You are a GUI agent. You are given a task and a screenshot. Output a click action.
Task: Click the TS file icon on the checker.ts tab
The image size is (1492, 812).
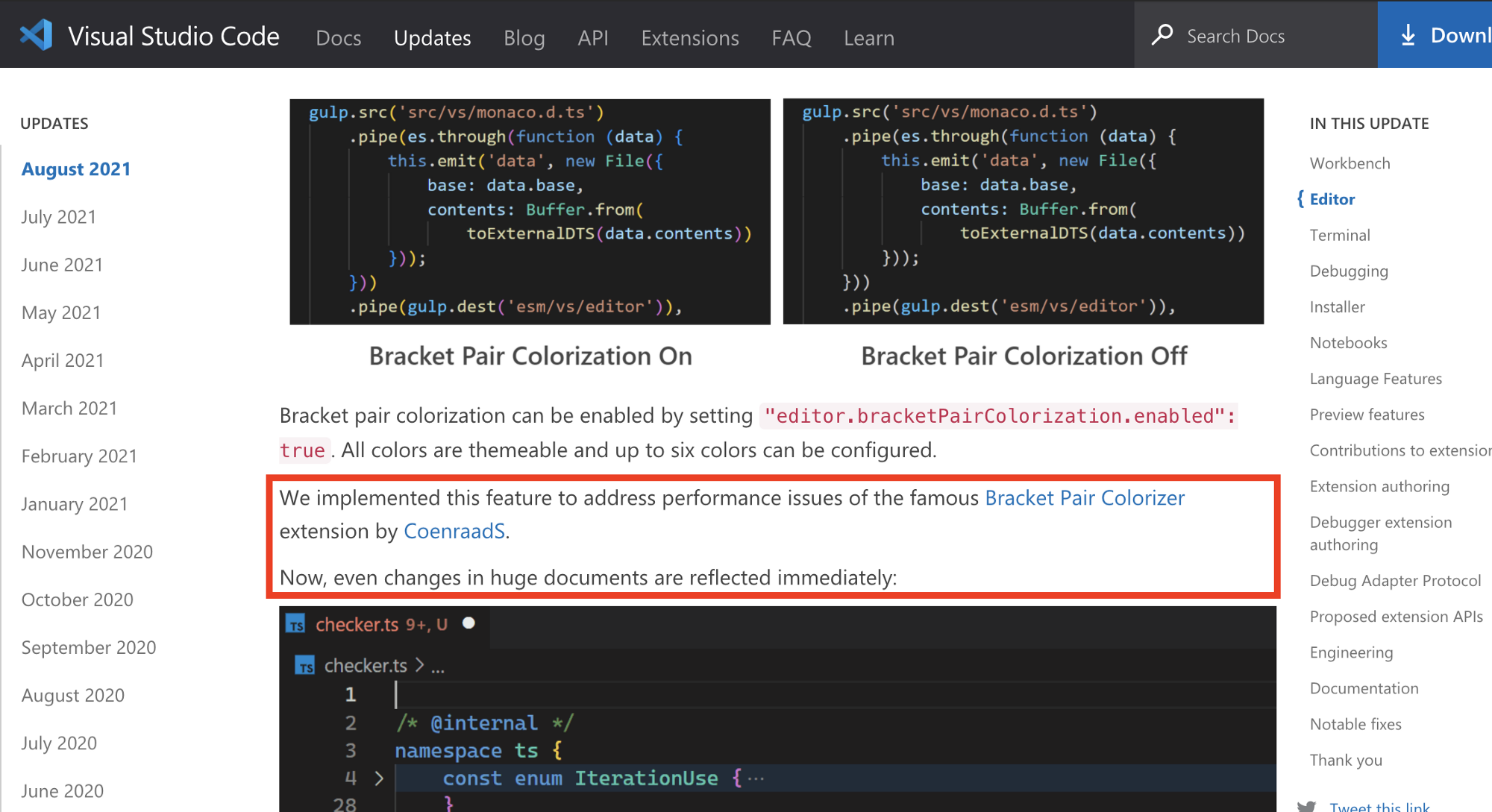click(297, 625)
